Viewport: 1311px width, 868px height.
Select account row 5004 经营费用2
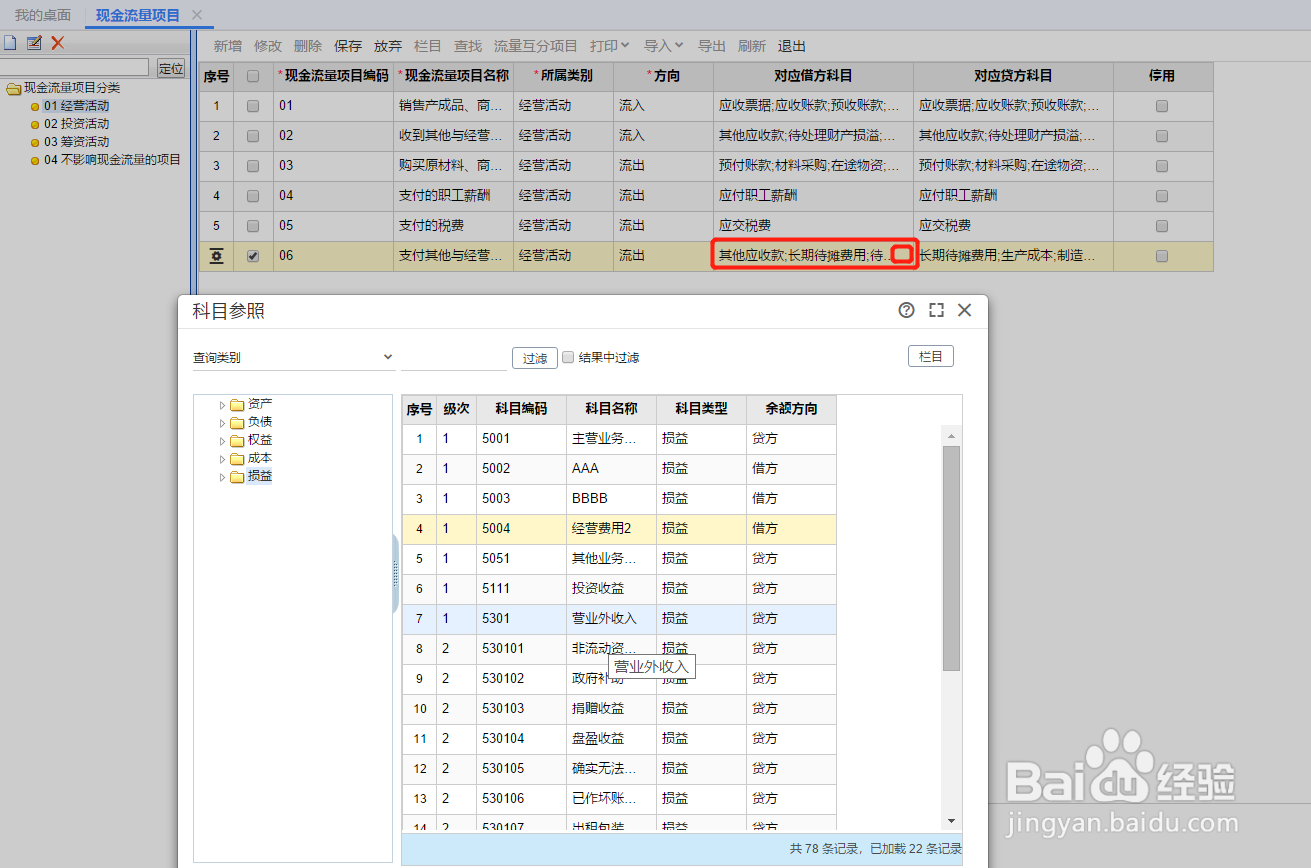pyautogui.click(x=619, y=529)
